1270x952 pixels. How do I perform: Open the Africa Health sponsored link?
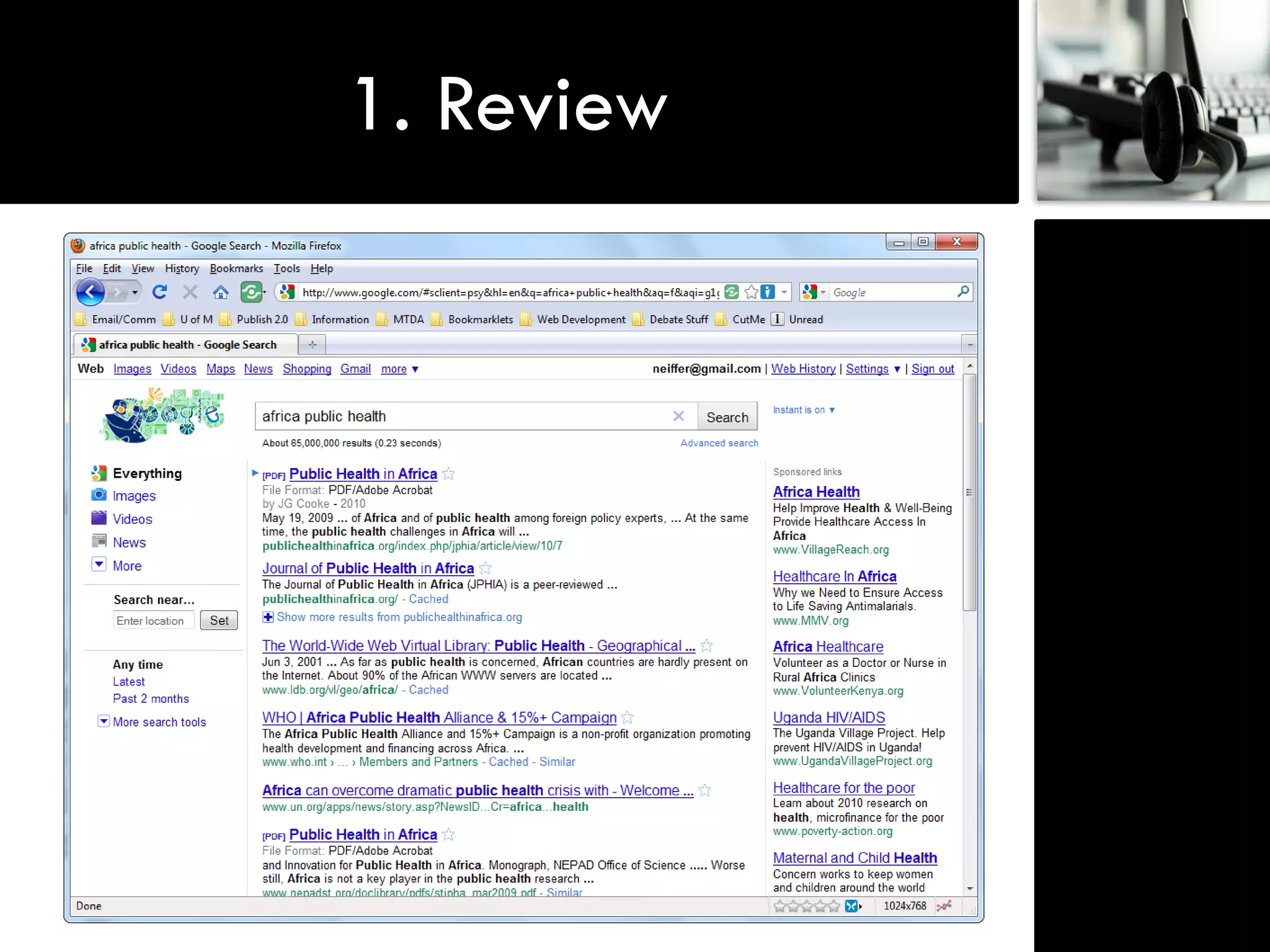tap(816, 491)
